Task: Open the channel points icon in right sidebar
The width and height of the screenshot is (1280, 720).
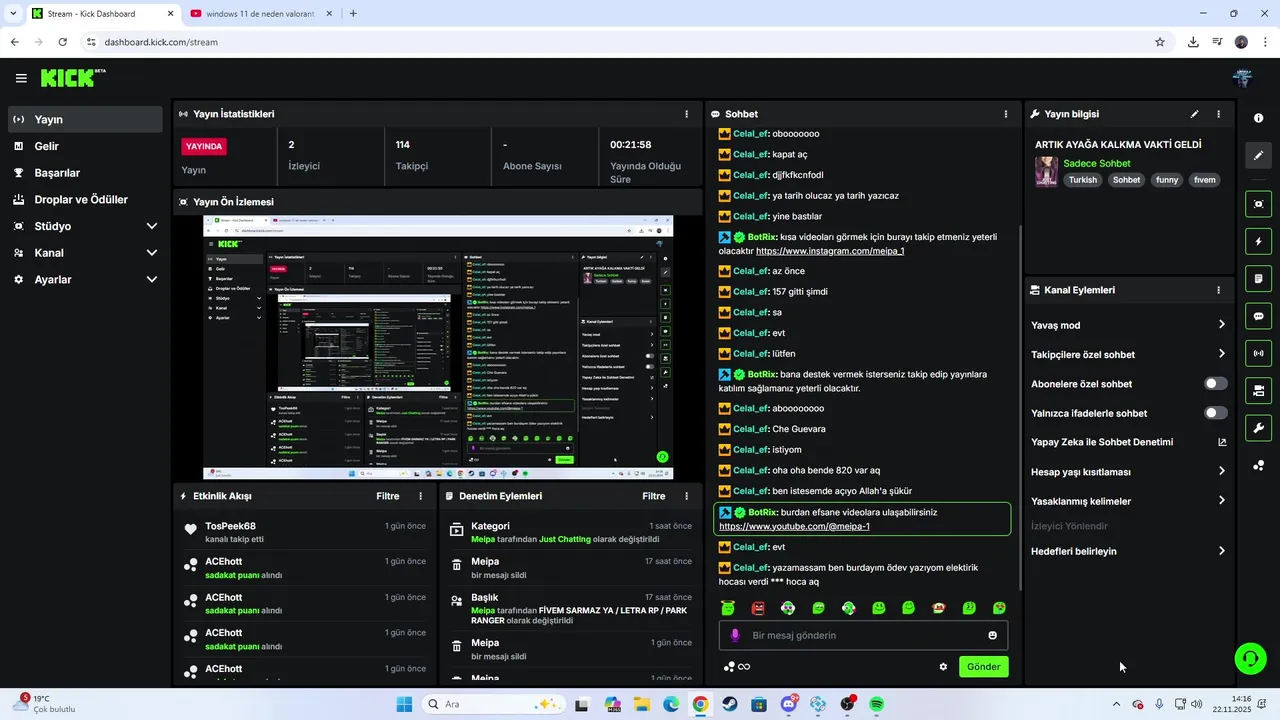Action: pos(1258,465)
